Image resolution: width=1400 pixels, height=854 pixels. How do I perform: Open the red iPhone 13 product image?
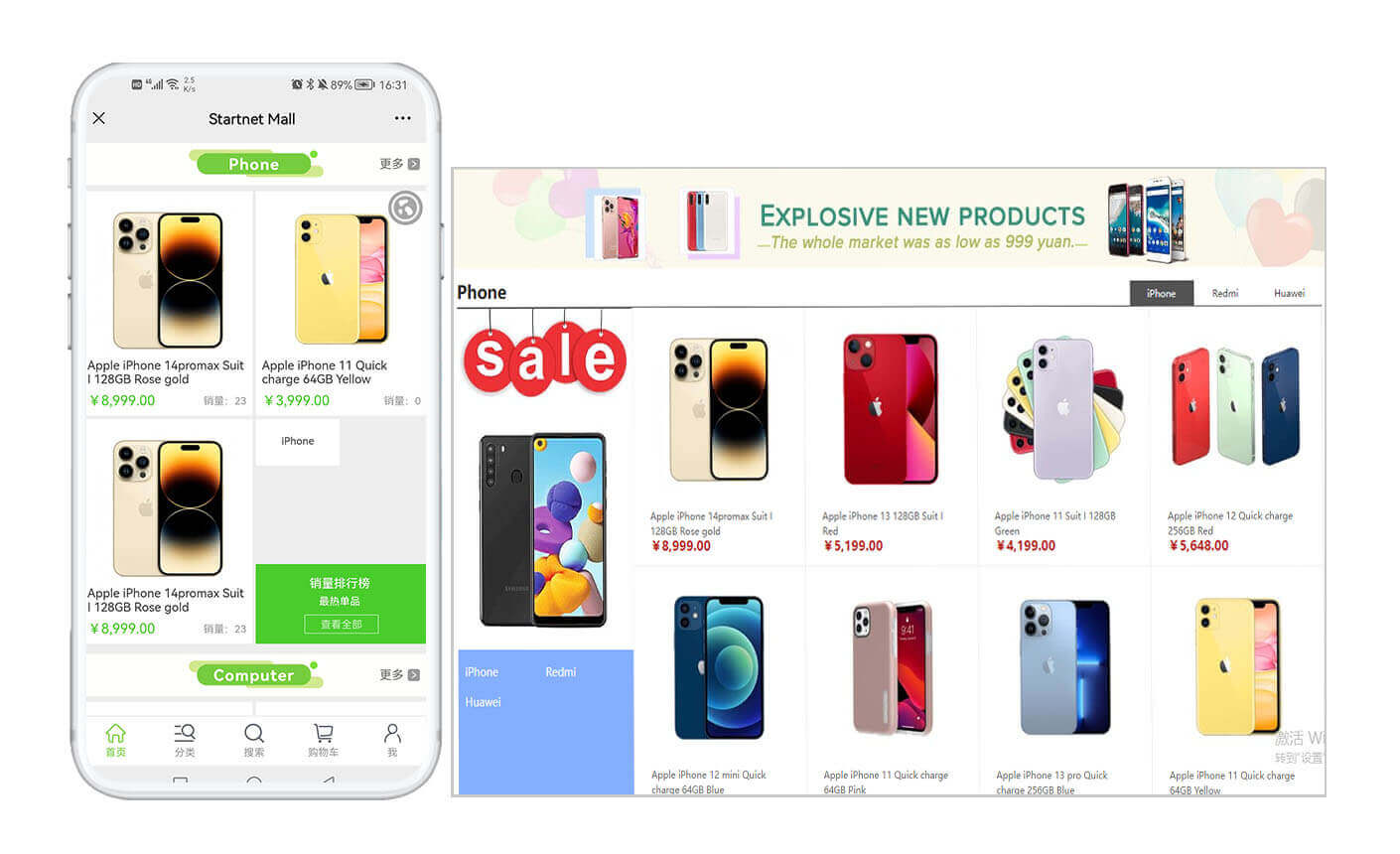pos(890,408)
